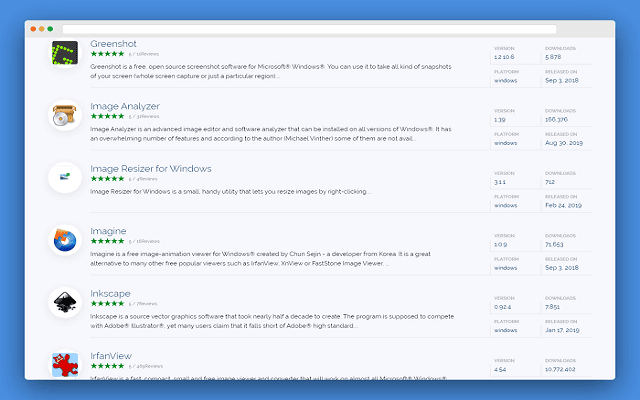The width and height of the screenshot is (640, 400).
Task: Click the IrfanView red splat icon
Action: pyautogui.click(x=65, y=364)
